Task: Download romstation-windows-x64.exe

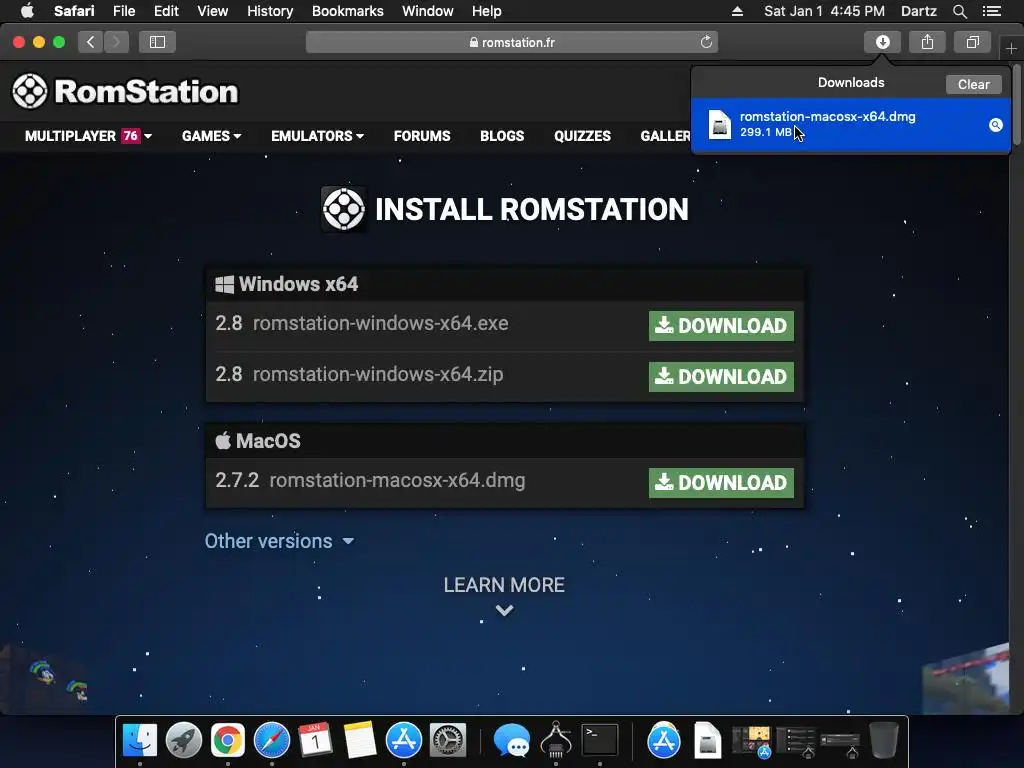Action: (x=721, y=325)
